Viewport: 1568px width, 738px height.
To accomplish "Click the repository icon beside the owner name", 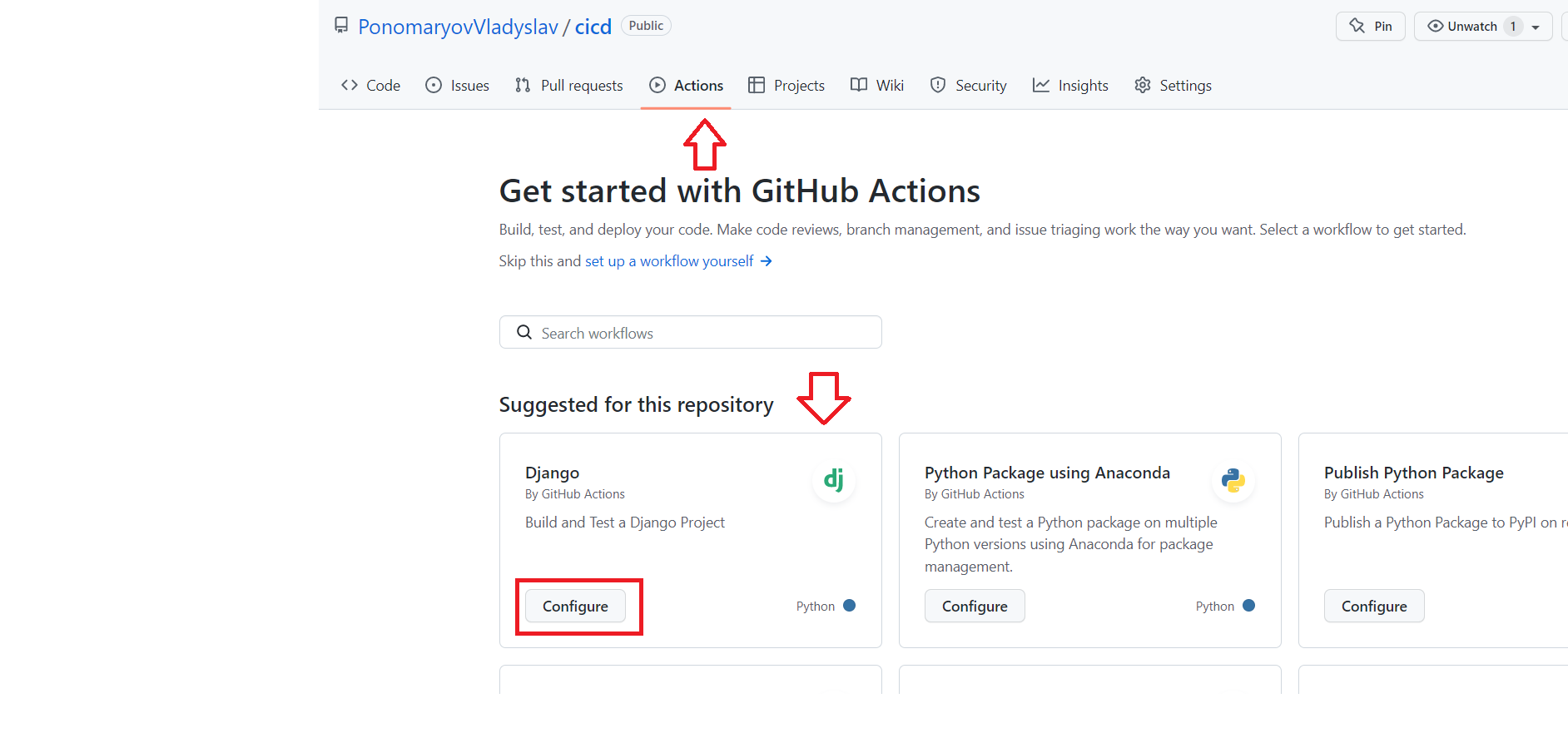I will [x=341, y=26].
